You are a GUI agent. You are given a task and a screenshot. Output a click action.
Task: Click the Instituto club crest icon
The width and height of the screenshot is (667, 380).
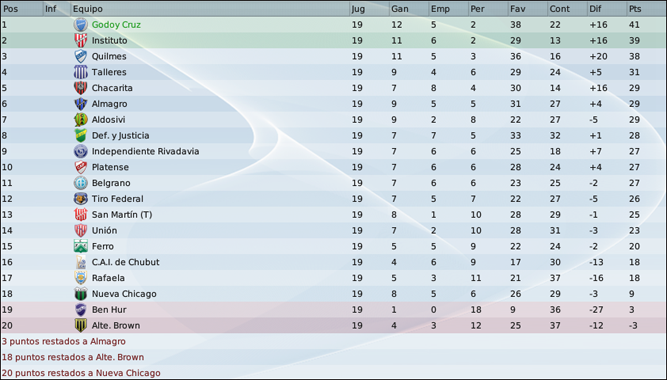tap(80, 40)
